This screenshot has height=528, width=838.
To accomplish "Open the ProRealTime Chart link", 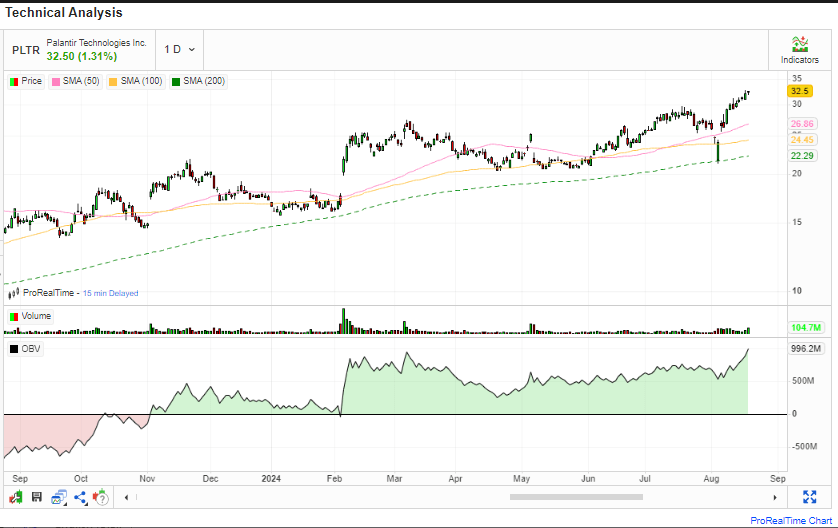I will tap(790, 520).
